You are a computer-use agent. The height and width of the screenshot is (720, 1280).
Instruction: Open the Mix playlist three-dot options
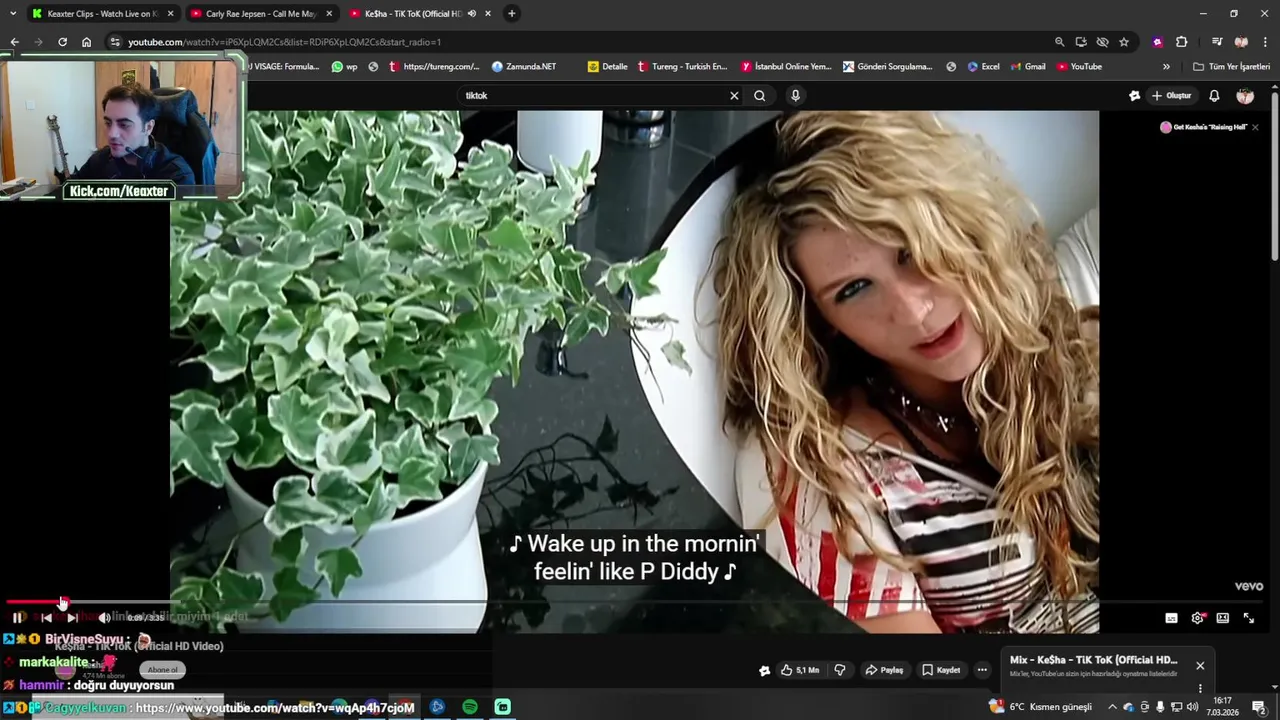click(x=1200, y=688)
